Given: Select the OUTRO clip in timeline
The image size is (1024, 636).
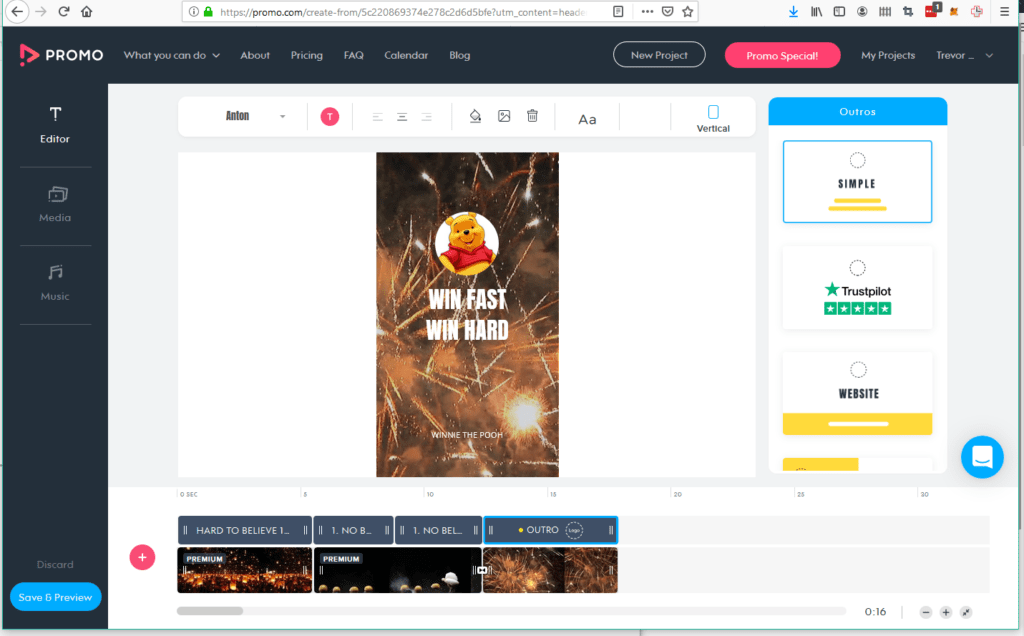Looking at the screenshot, I should [550, 530].
